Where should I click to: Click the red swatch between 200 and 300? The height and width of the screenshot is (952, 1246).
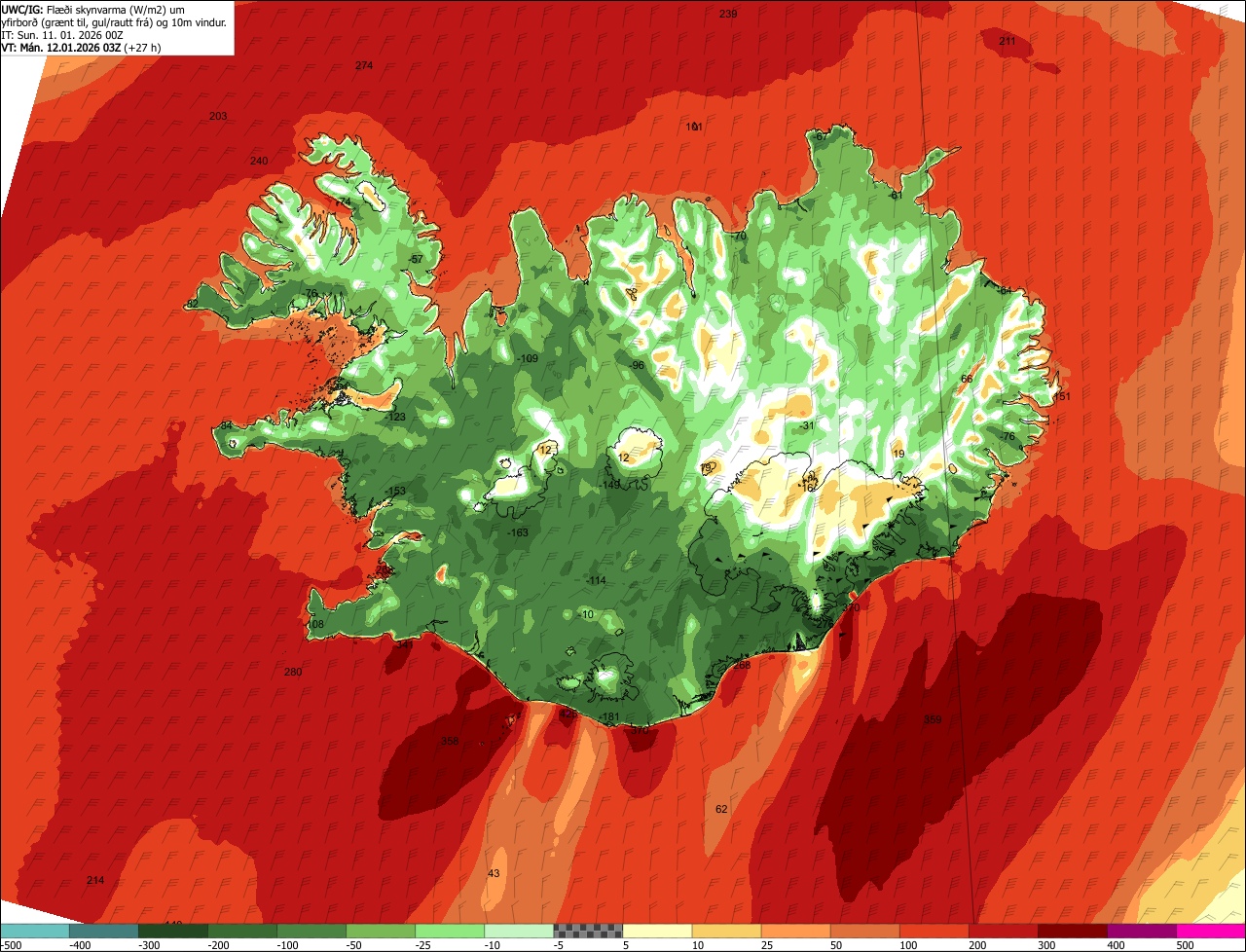(1003, 930)
